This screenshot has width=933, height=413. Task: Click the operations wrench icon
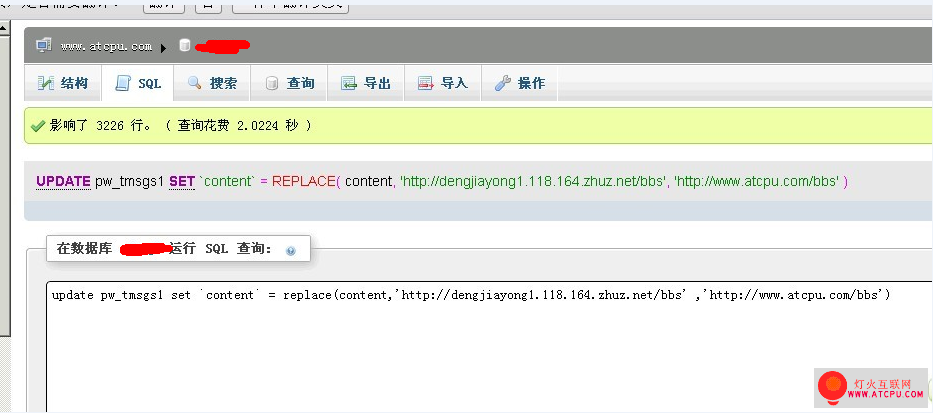503,83
